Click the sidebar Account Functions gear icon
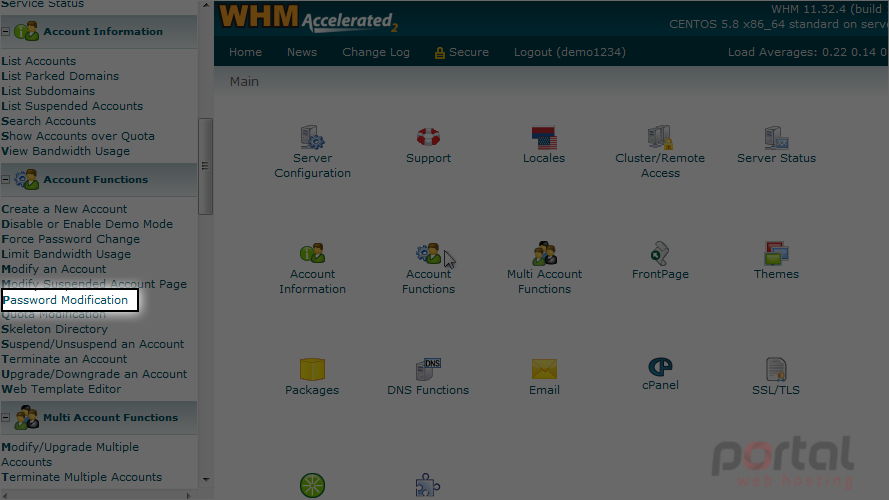889x500 pixels. [x=26, y=179]
